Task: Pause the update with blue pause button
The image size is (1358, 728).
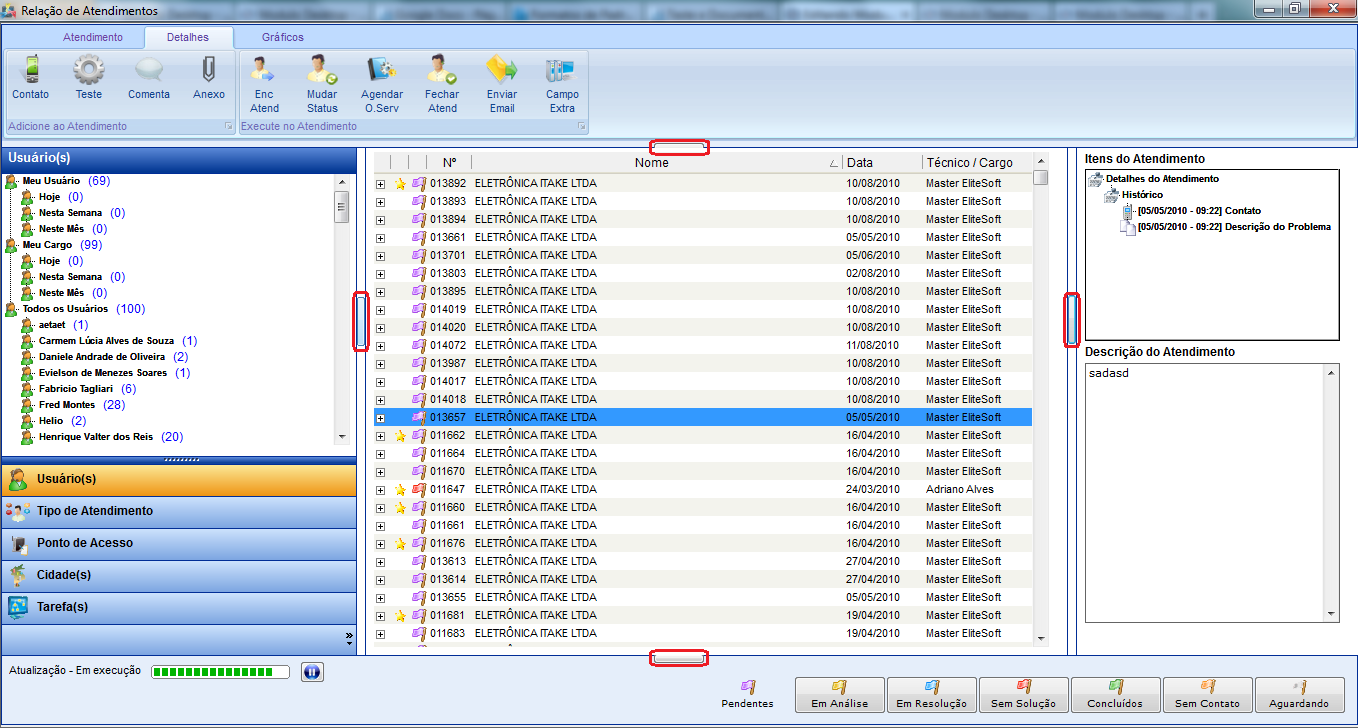Action: point(311,672)
